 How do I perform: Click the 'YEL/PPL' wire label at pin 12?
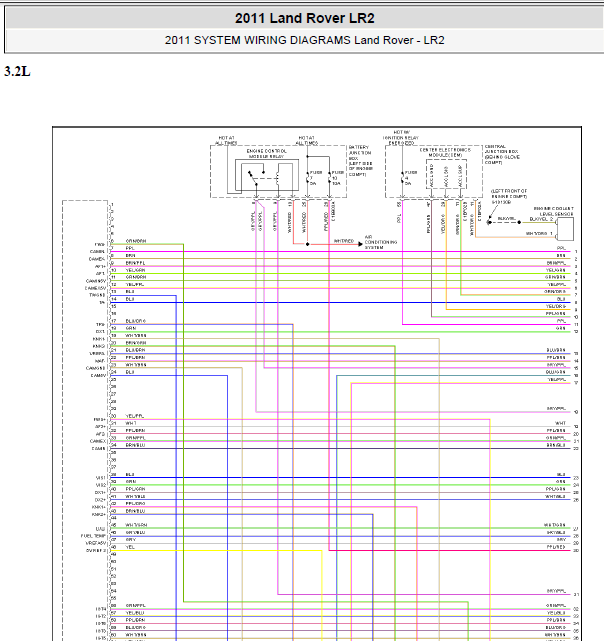[x=135, y=285]
